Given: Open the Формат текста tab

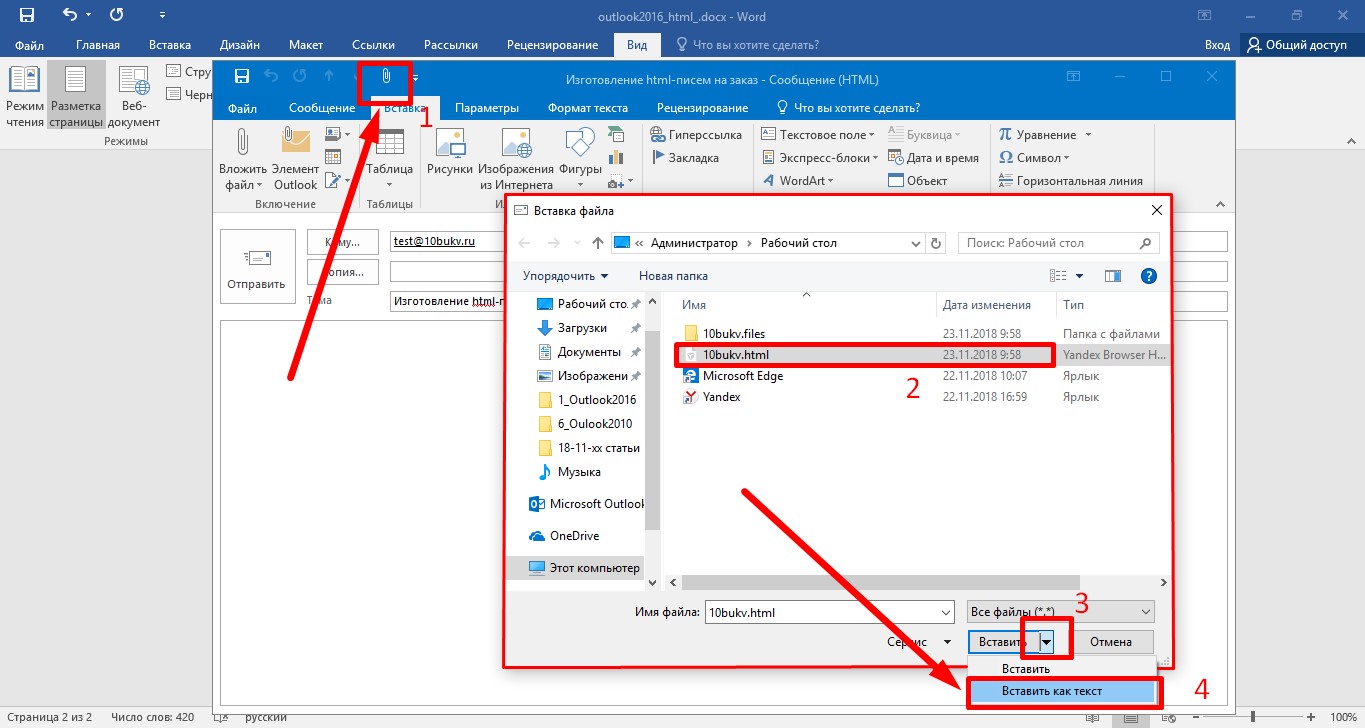Looking at the screenshot, I should click(x=588, y=108).
